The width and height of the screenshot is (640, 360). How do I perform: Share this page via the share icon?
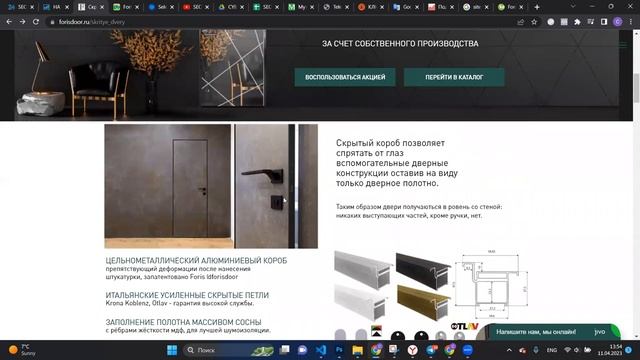point(520,22)
